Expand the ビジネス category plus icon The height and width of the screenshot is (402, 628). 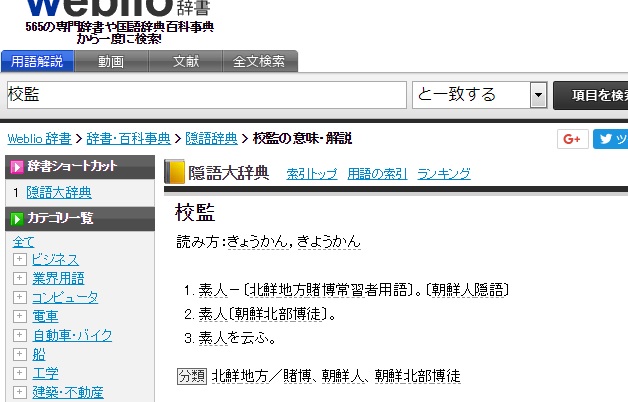[x=19, y=260]
